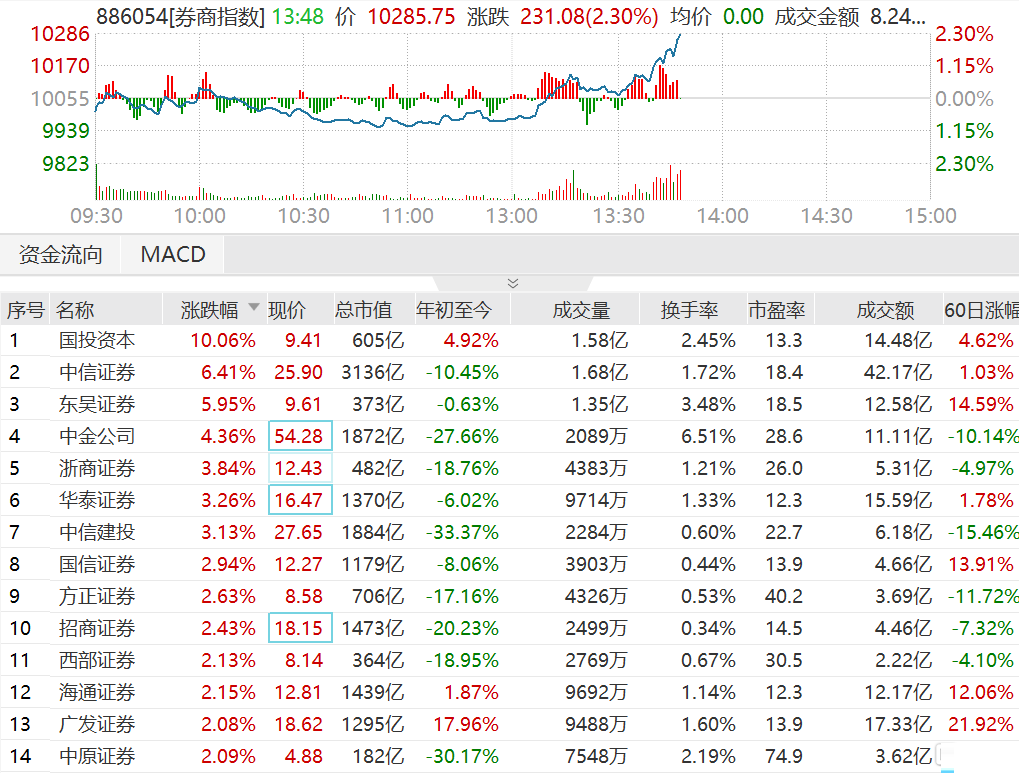This screenshot has width=1019, height=773.
Task: Open the MACD indicator tab
Action: 172,254
